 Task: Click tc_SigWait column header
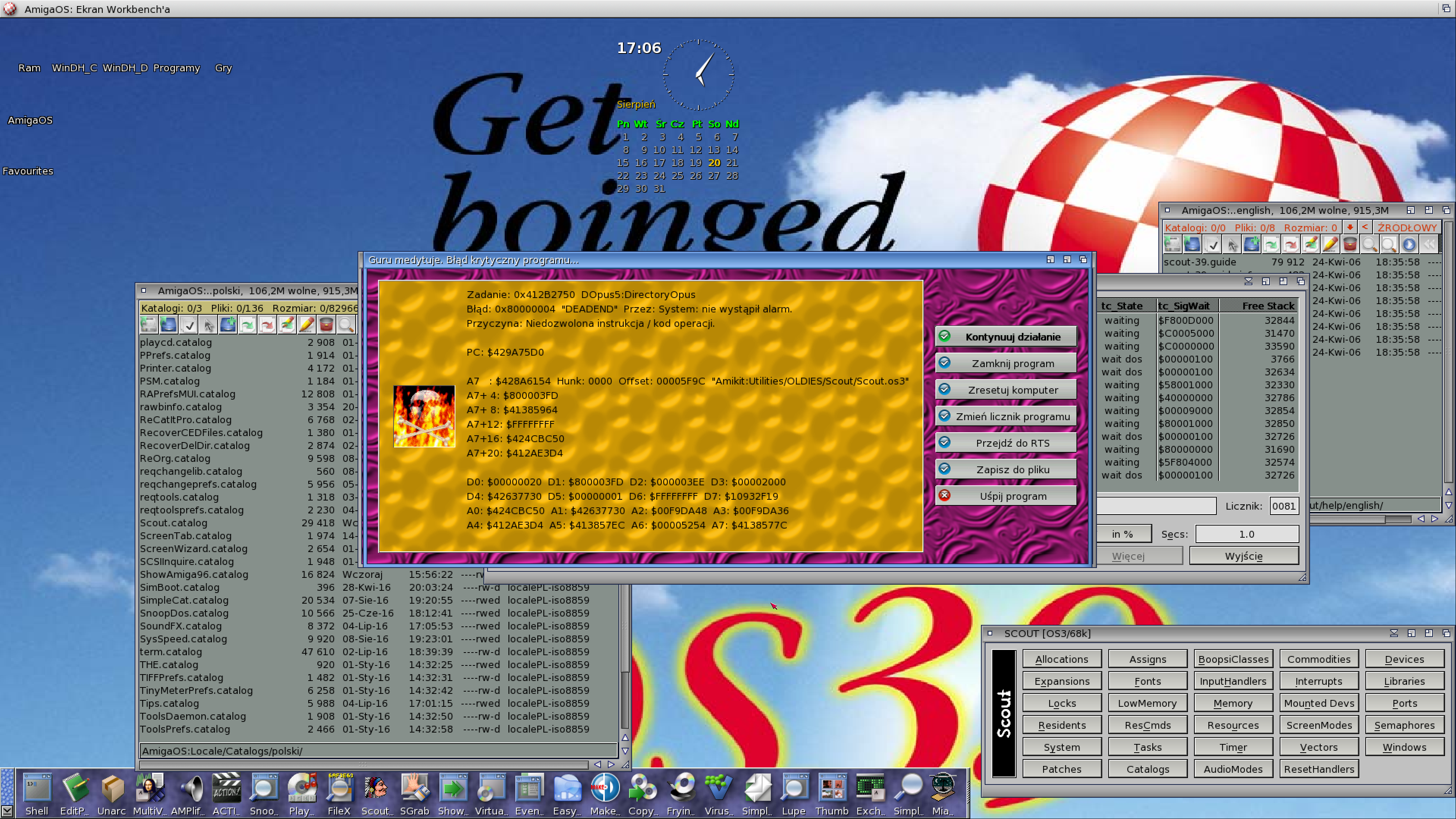[x=1187, y=306]
